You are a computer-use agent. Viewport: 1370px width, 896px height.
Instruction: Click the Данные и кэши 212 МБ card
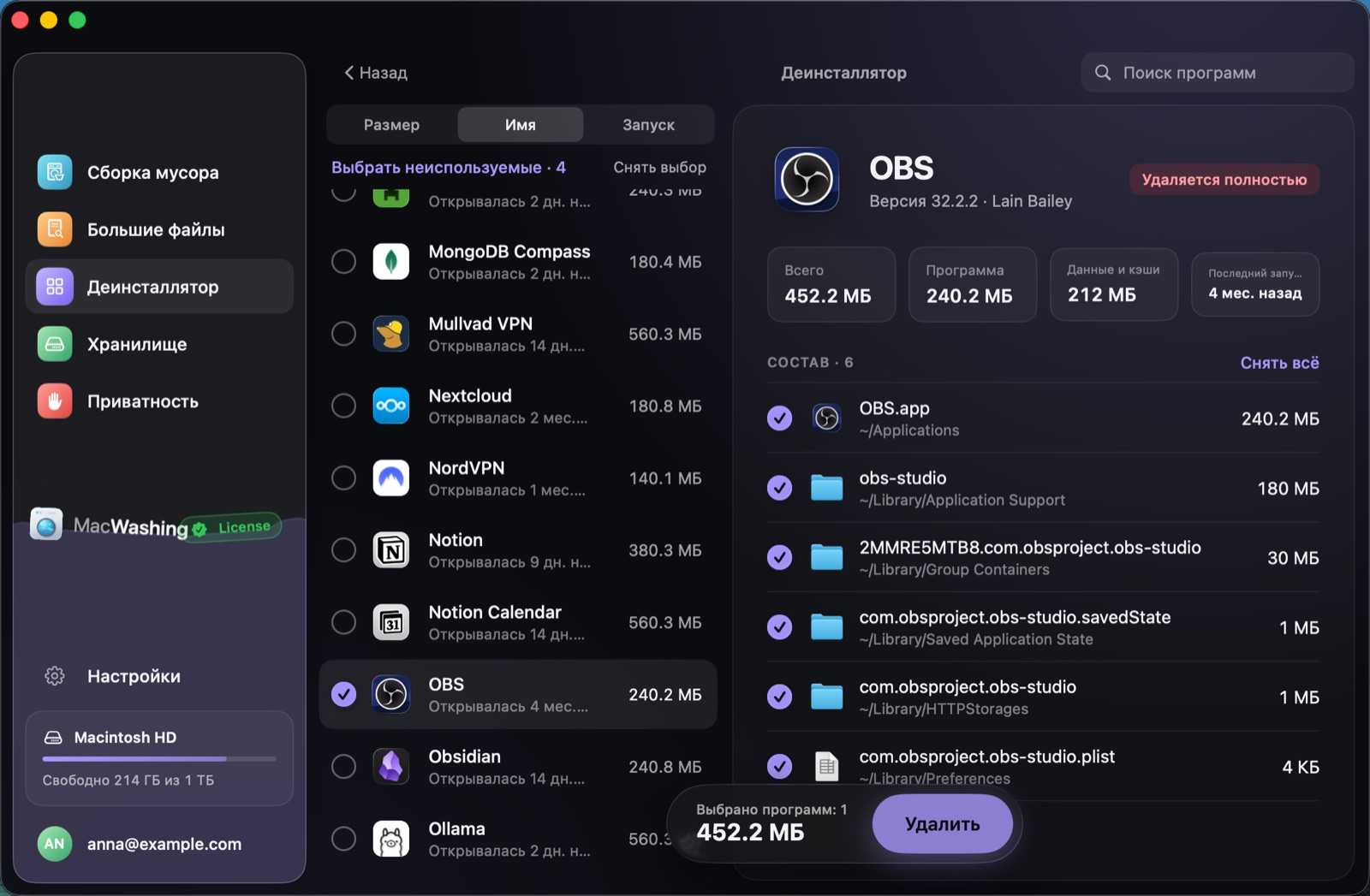point(1113,285)
